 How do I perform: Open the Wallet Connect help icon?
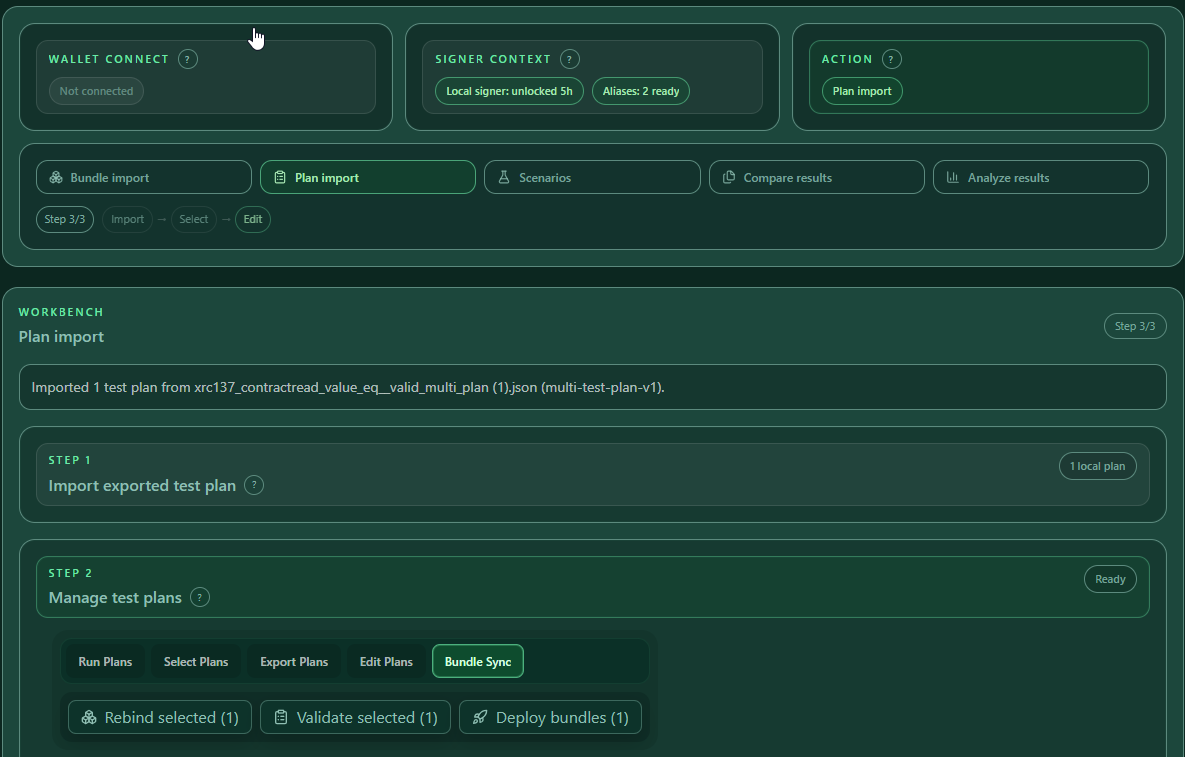point(187,59)
